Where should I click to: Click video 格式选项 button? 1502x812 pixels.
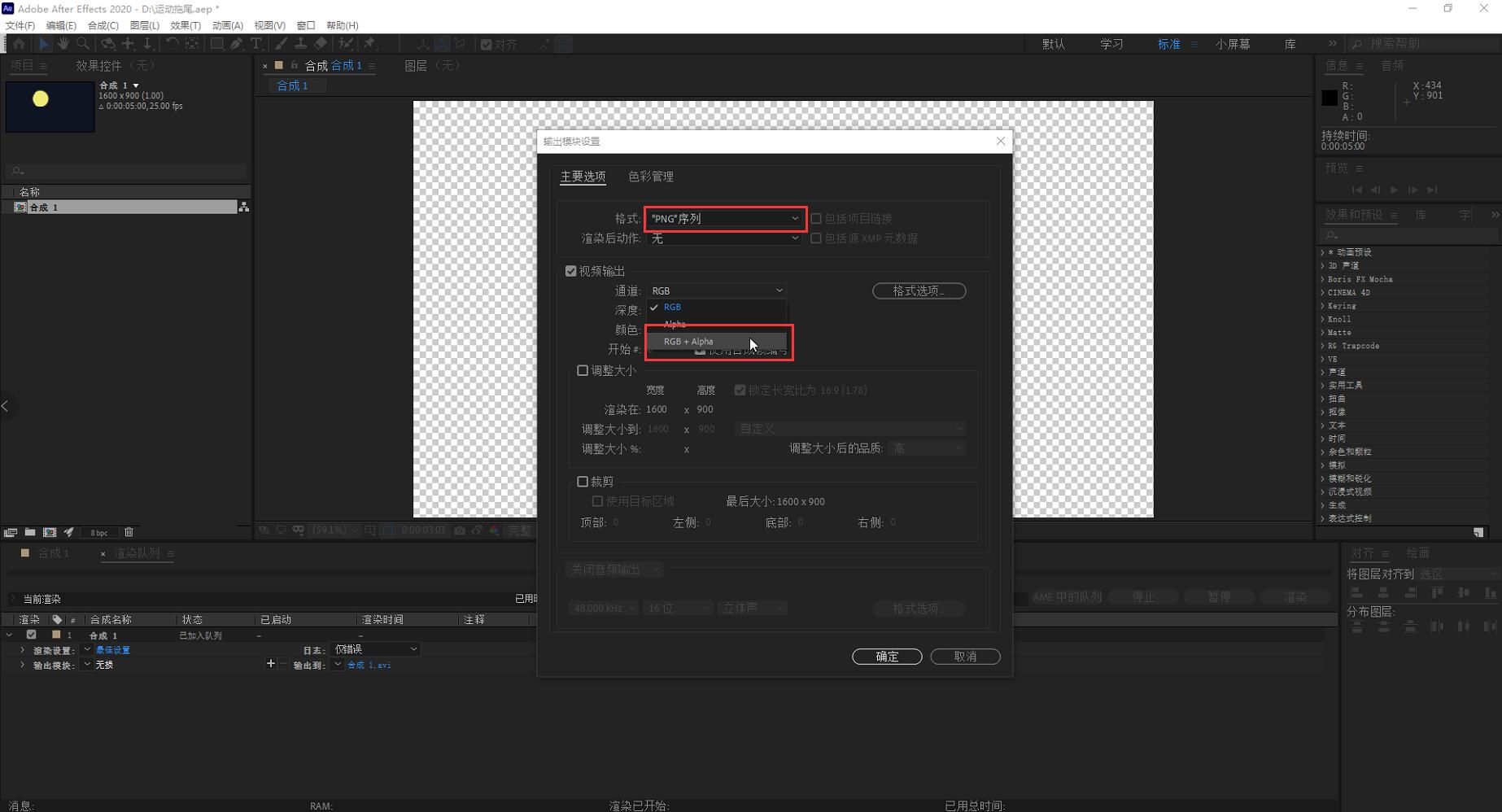pyautogui.click(x=919, y=290)
